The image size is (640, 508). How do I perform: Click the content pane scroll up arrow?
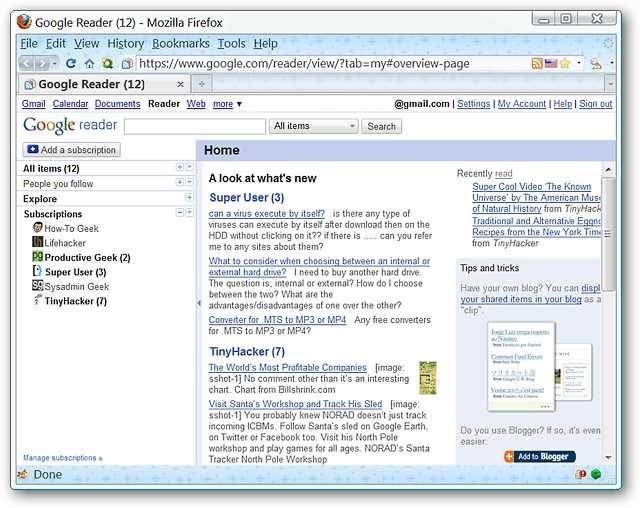click(608, 169)
